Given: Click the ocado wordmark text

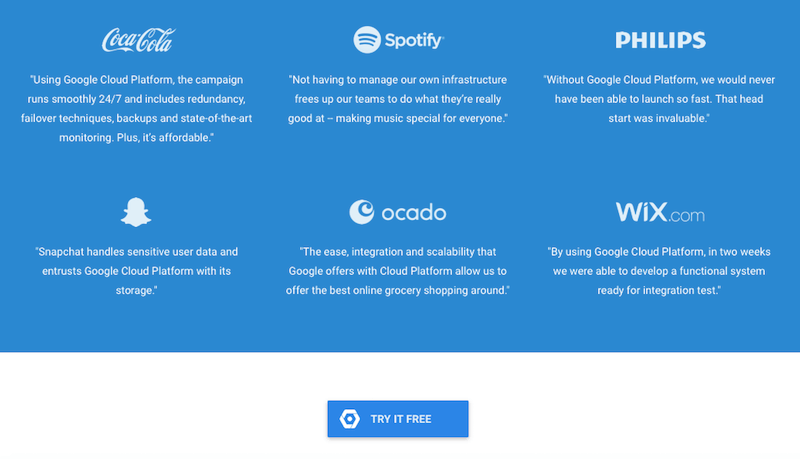Looking at the screenshot, I should [x=413, y=213].
